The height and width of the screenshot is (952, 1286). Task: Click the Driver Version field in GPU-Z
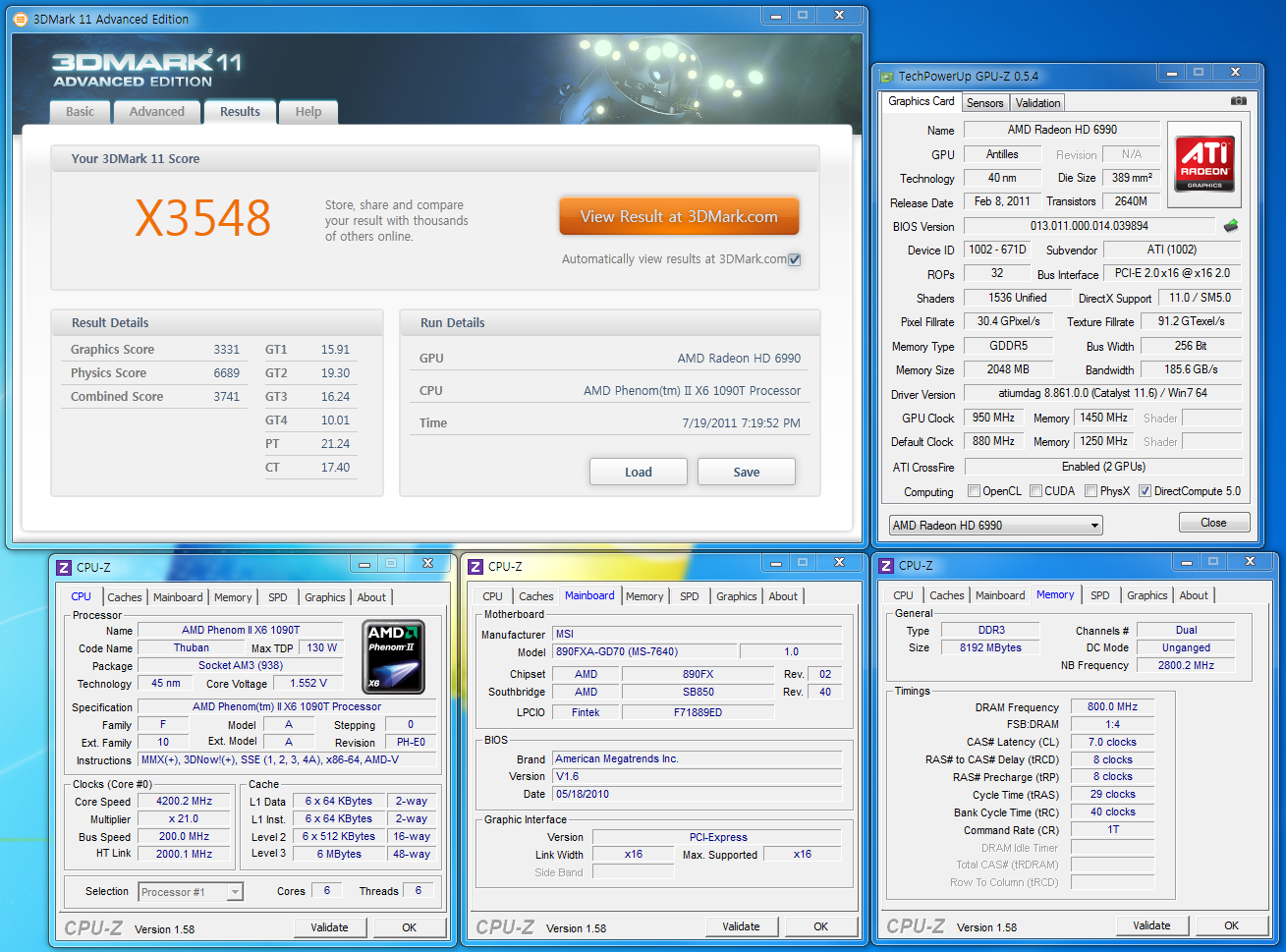coord(1102,394)
